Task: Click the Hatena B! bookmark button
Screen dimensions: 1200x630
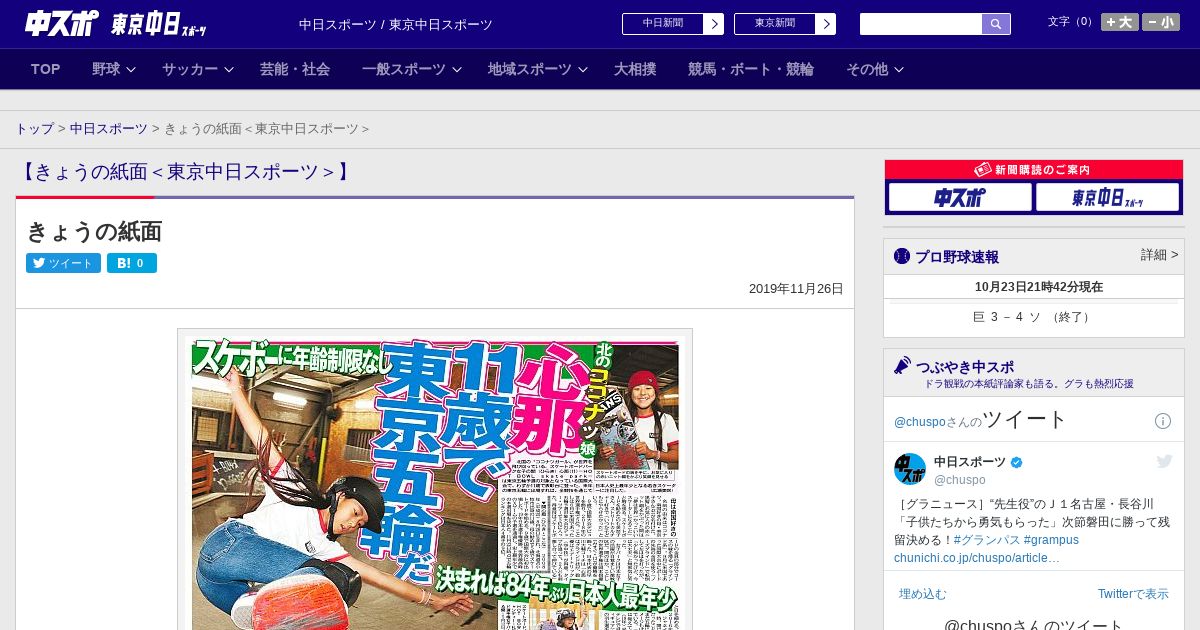Action: point(132,263)
